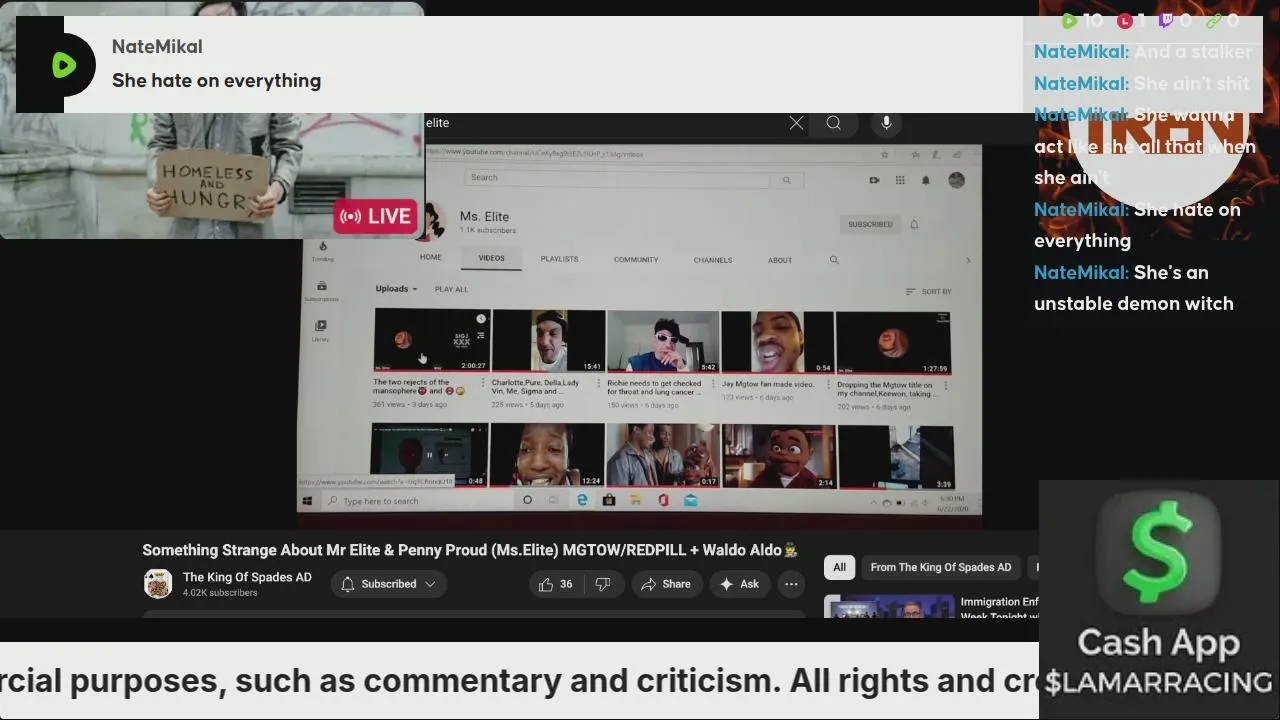The height and width of the screenshot is (720, 1280).
Task: Launch the Office icon on the taskbar
Action: tap(663, 500)
